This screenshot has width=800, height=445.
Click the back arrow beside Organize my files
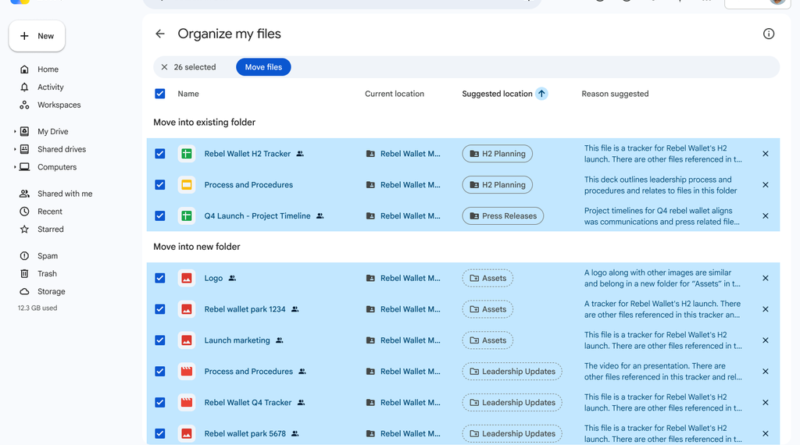[x=160, y=34]
